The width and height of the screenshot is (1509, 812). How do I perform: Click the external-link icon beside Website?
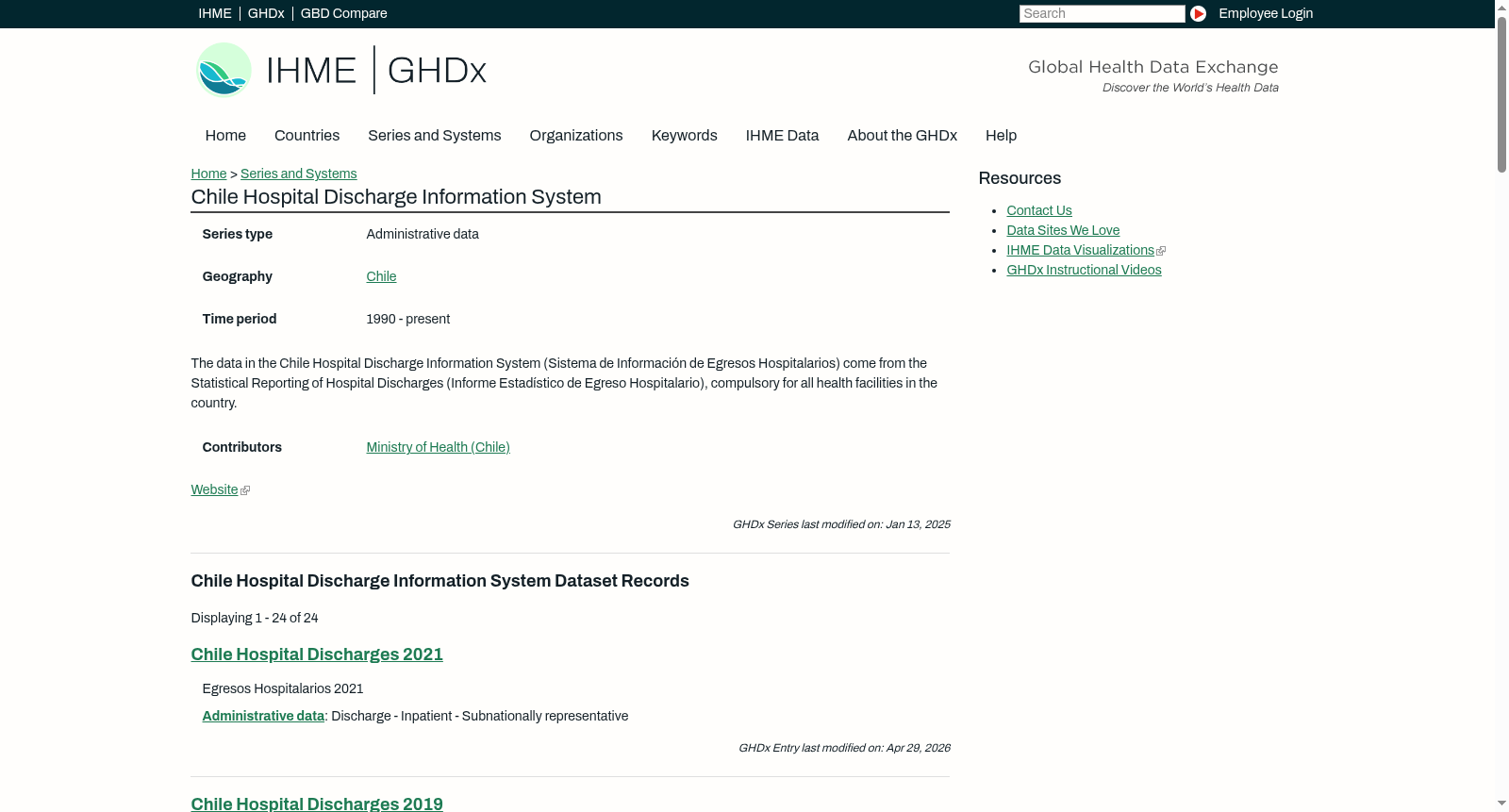[x=245, y=490]
